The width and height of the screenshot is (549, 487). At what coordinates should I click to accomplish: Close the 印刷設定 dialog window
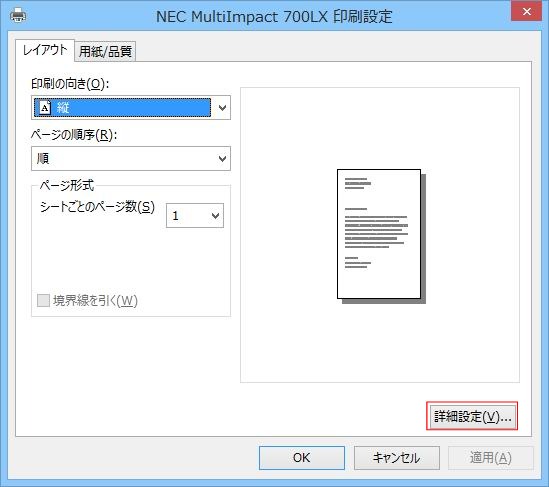[x=526, y=11]
